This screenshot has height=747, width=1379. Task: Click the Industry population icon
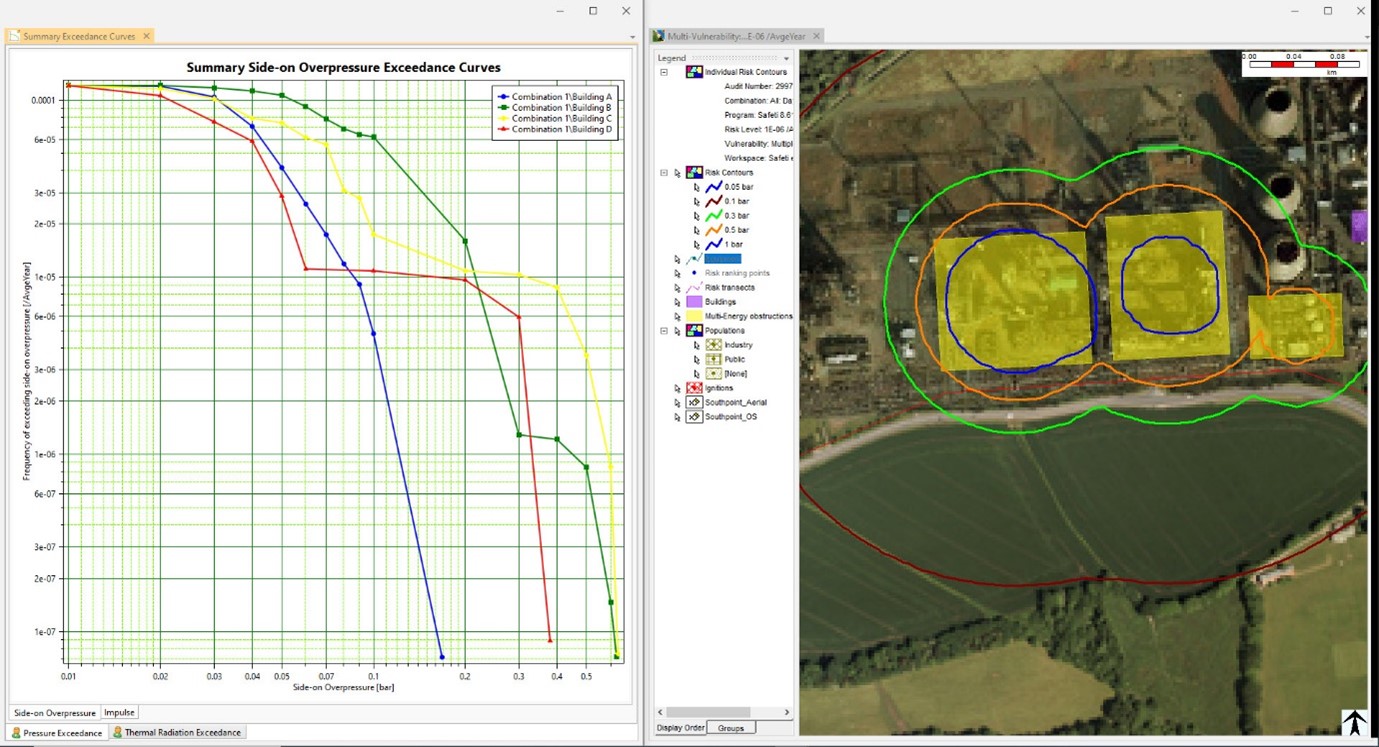[x=712, y=344]
